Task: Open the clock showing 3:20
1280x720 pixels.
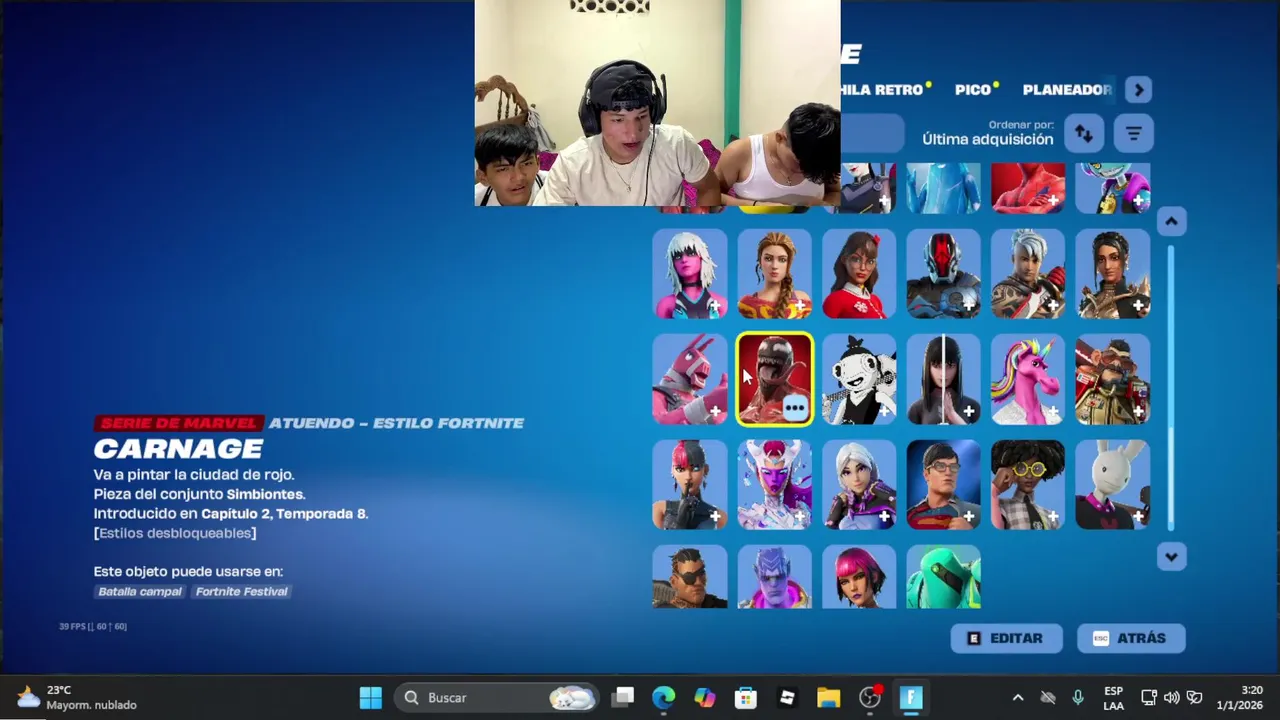Action: tap(1239, 698)
